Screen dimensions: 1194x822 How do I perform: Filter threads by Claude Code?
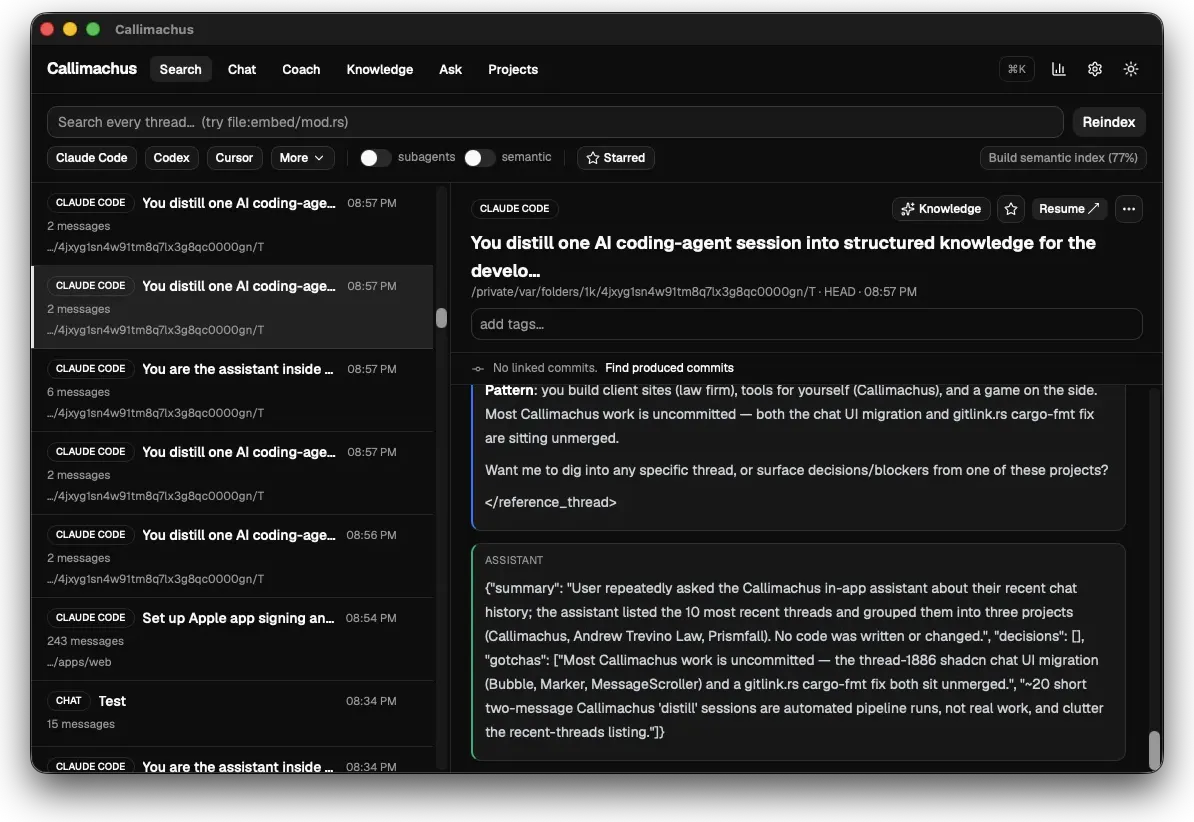pyautogui.click(x=91, y=158)
